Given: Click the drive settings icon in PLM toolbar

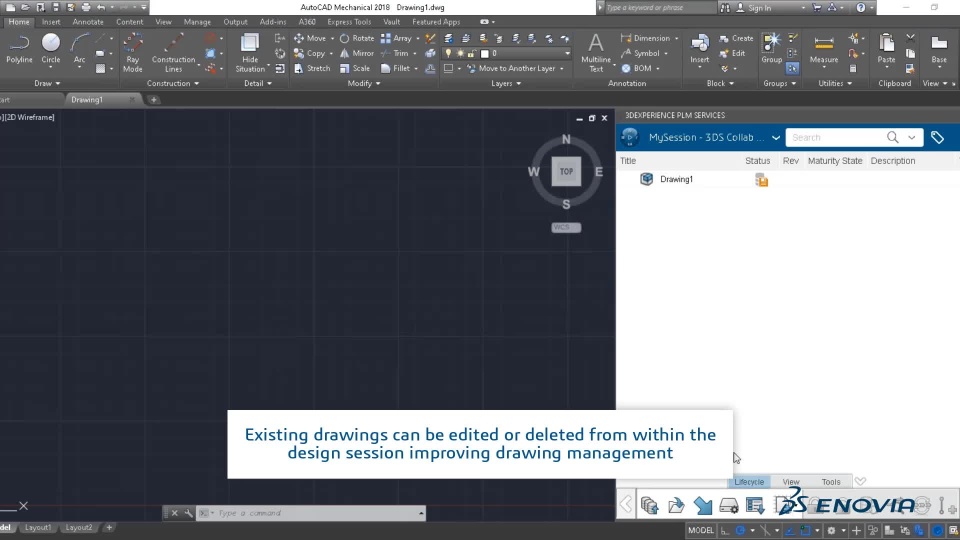Looking at the screenshot, I should (729, 506).
